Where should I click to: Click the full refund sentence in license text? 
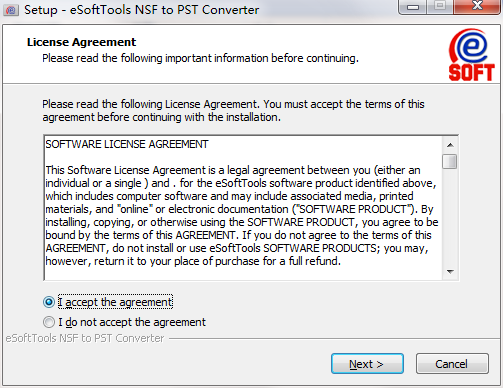click(193, 261)
